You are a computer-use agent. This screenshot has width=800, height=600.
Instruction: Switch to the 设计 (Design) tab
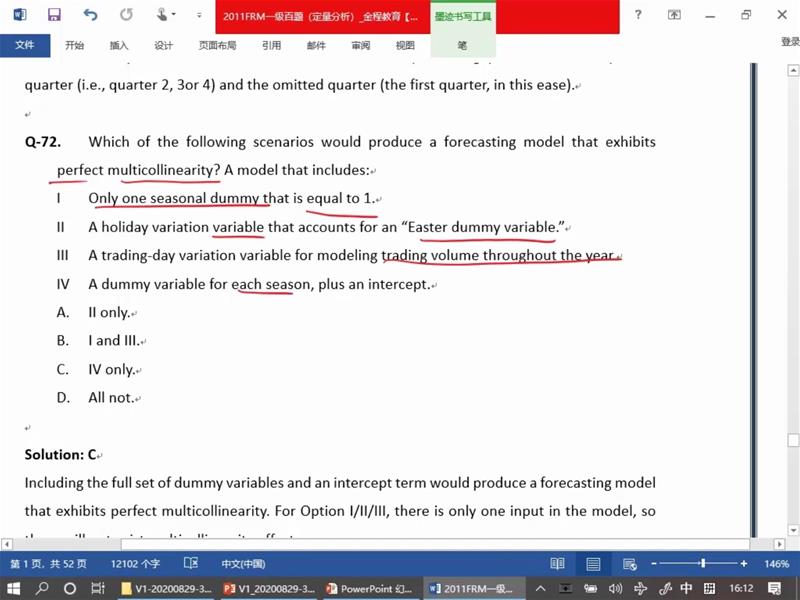coord(163,45)
